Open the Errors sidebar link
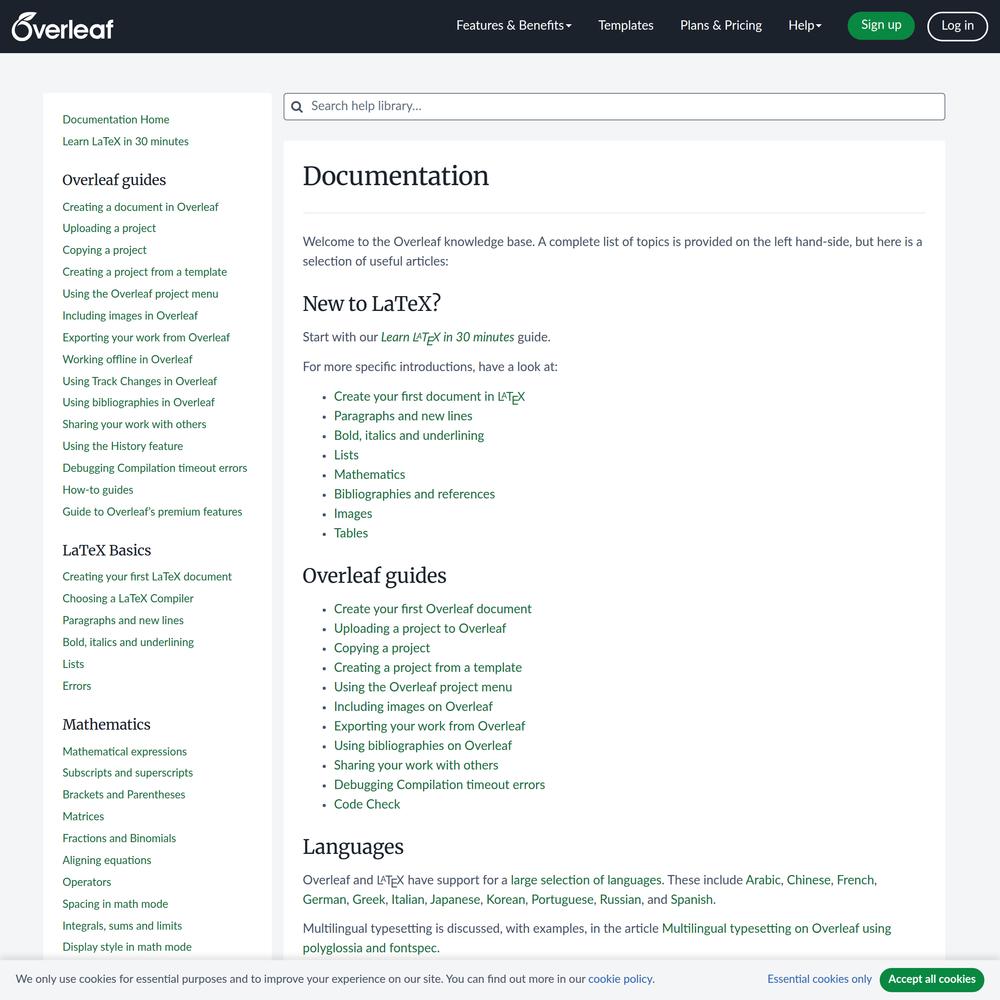Screen dimensions: 1000x1000 click(77, 686)
